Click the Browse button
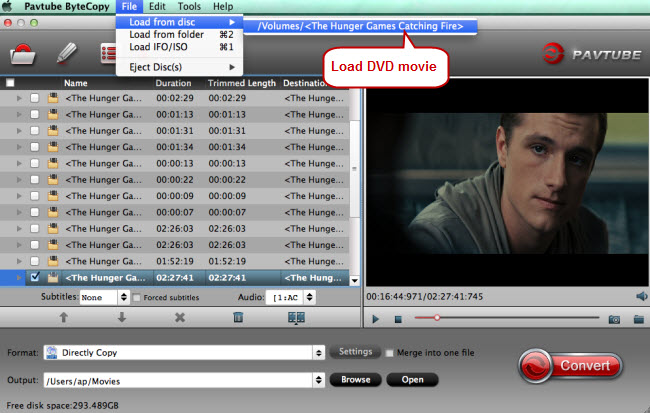Screen dimensions: 650x413 (x=356, y=379)
